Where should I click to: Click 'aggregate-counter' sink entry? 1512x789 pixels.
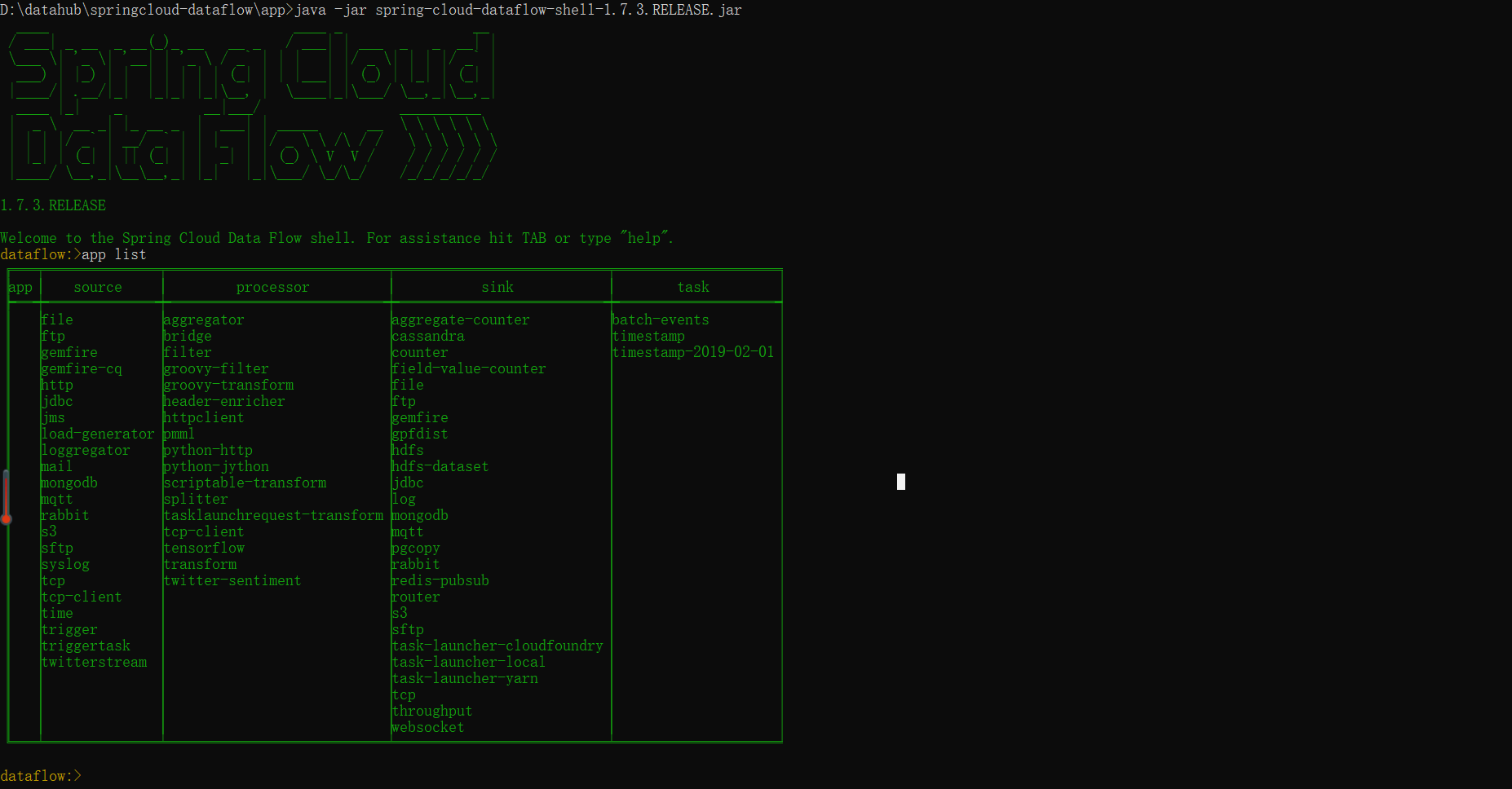coord(461,320)
